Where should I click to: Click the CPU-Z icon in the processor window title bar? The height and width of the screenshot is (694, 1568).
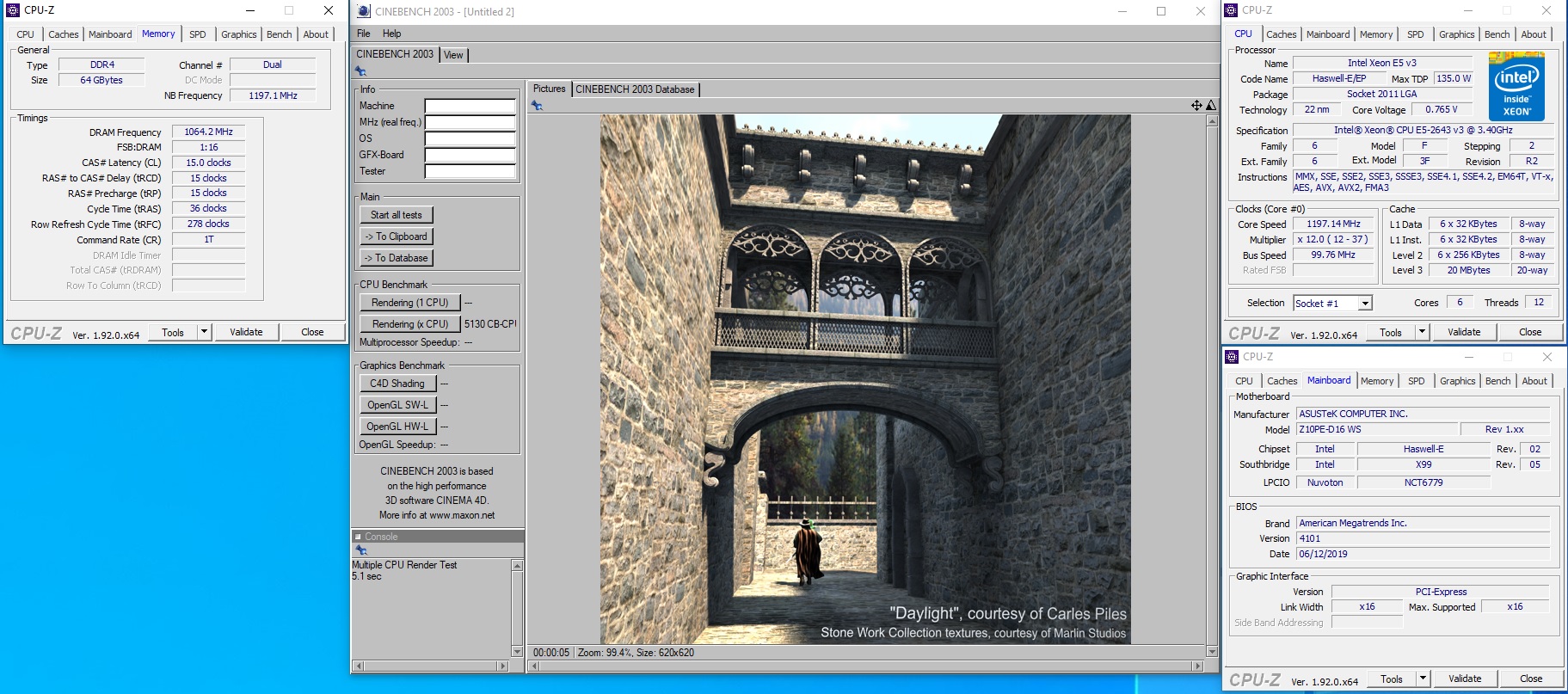pyautogui.click(x=1232, y=10)
